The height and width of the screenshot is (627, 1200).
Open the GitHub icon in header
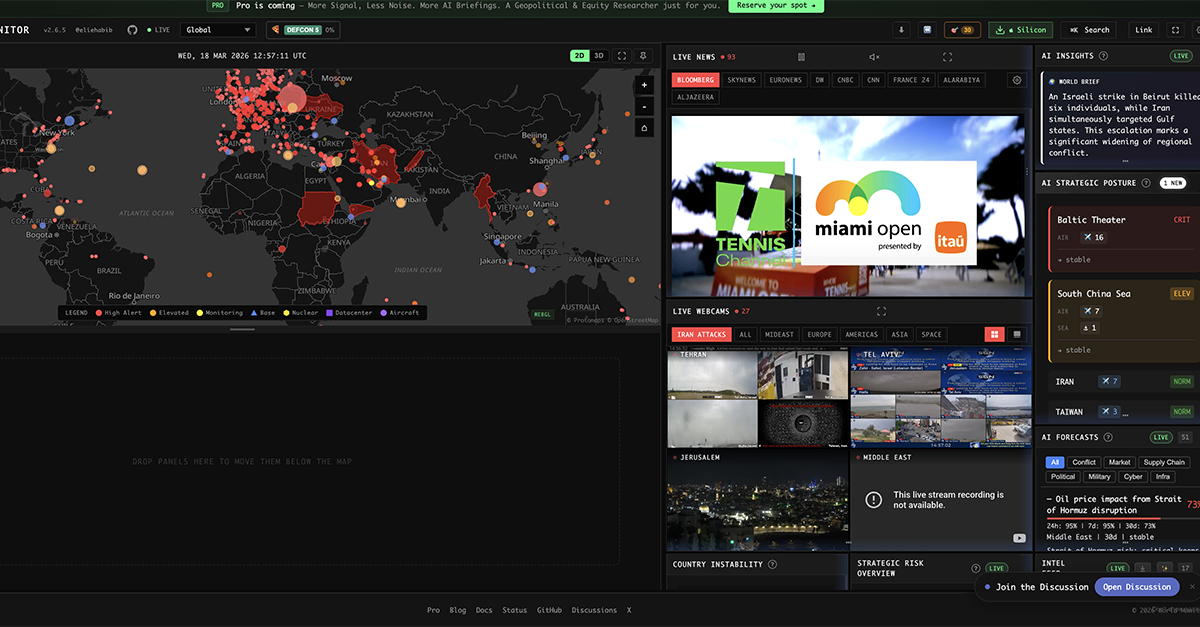(133, 30)
